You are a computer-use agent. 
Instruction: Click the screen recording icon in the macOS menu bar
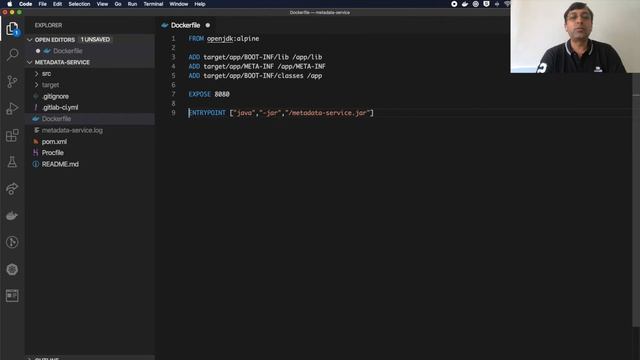[x=454, y=4]
